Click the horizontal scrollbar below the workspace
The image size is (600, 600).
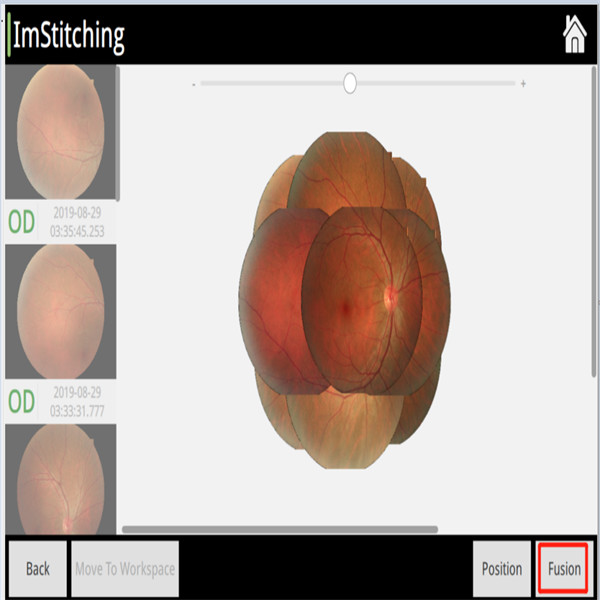click(280, 529)
